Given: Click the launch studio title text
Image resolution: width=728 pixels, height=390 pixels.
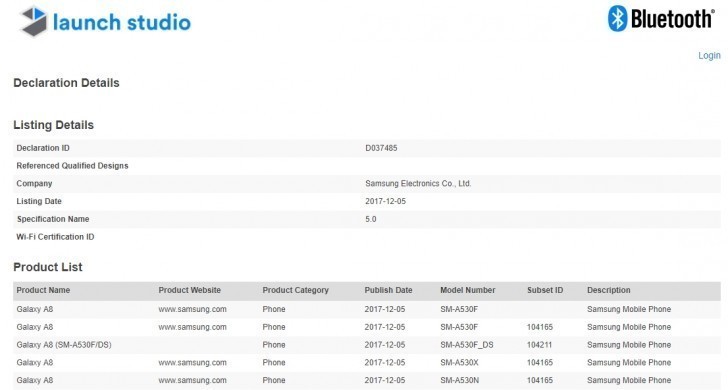Looking at the screenshot, I should click(122, 22).
